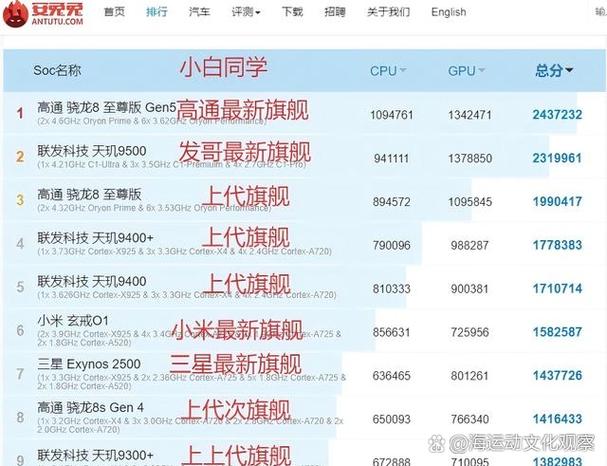Select CPU score 636465
This screenshot has width=607, height=466.
pos(391,376)
